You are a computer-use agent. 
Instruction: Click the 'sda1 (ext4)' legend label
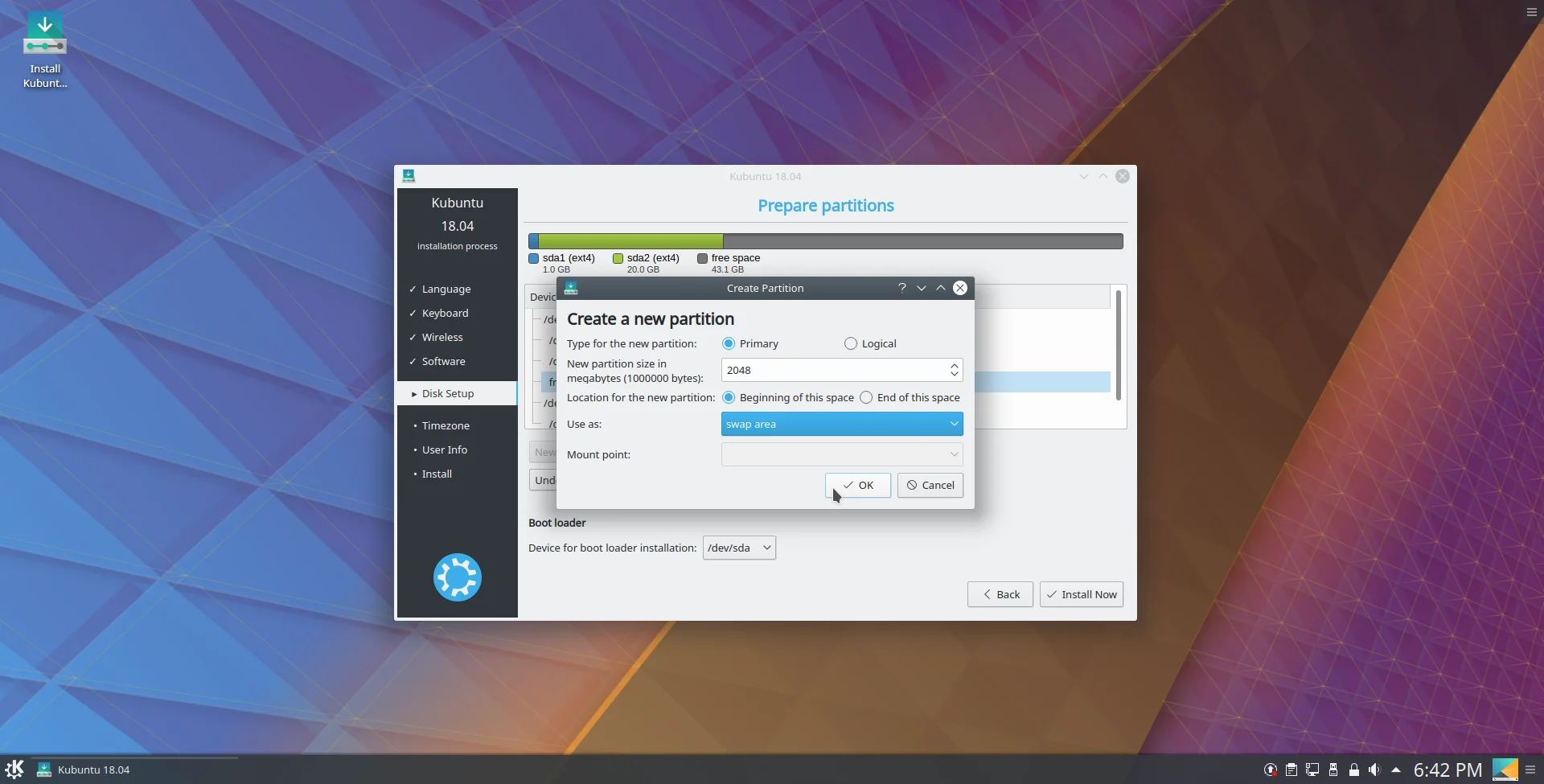tap(569, 258)
